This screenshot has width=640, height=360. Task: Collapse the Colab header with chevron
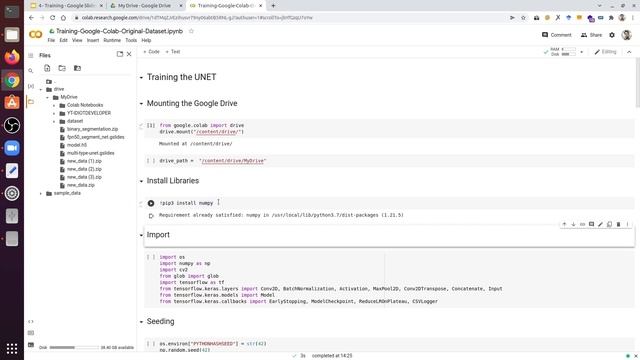tap(629, 52)
